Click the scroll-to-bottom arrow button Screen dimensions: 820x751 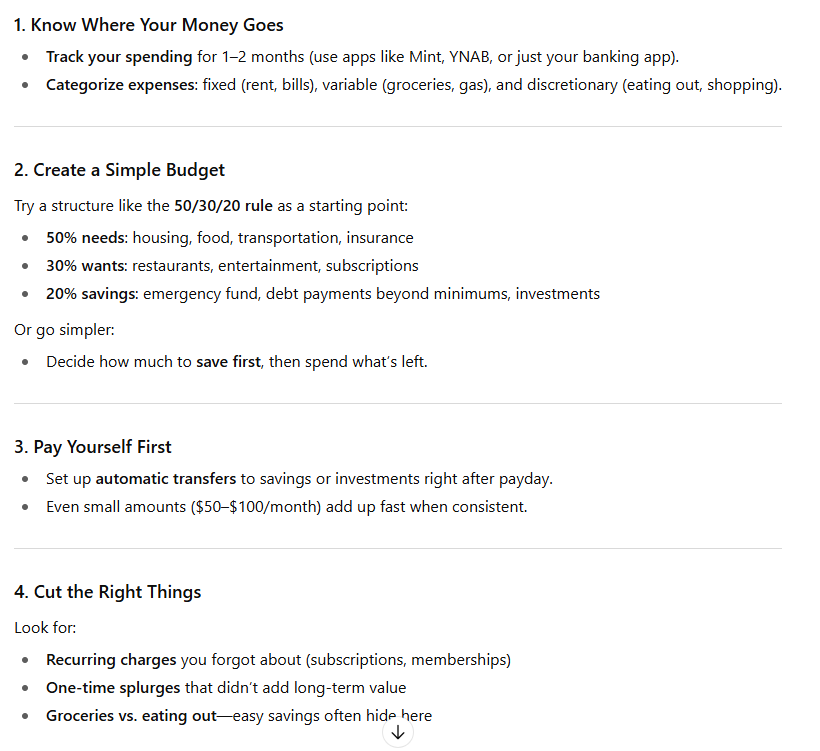(397, 733)
